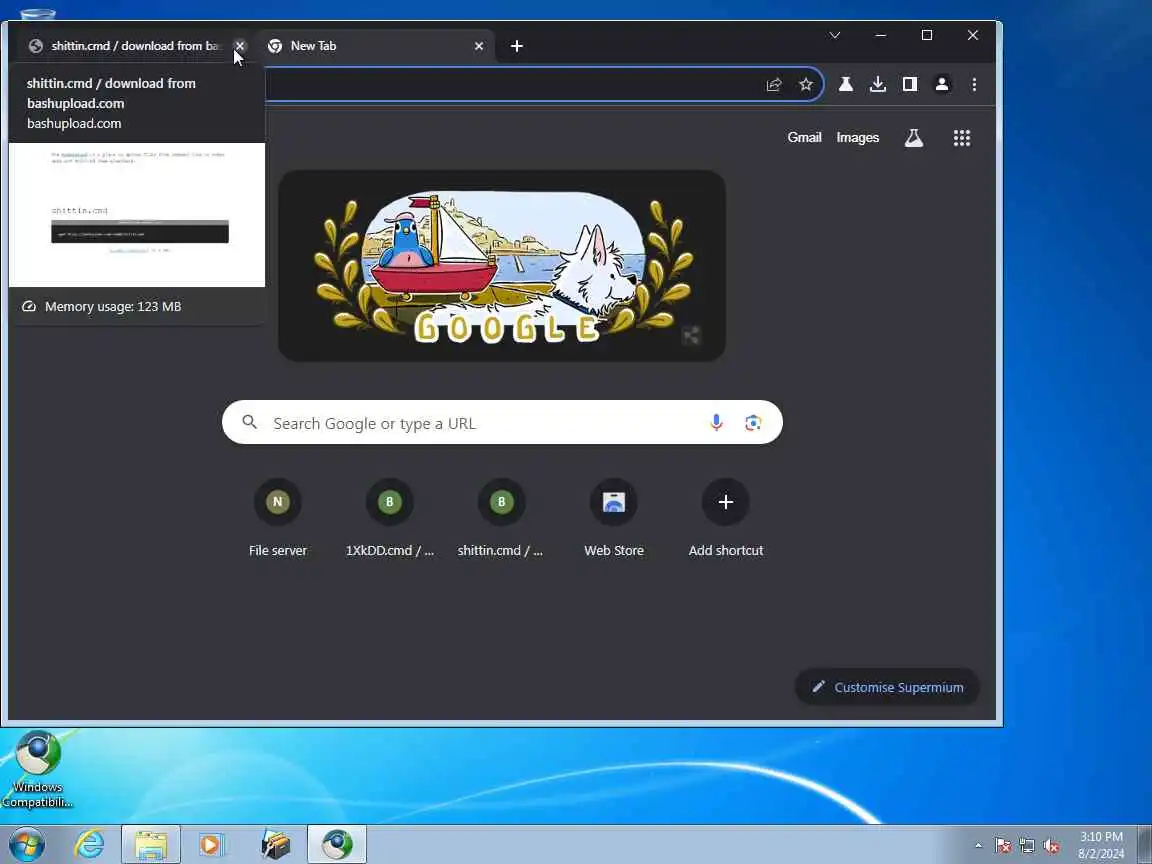The image size is (1152, 864).
Task: Click the muted volume tray icon
Action: click(1051, 846)
